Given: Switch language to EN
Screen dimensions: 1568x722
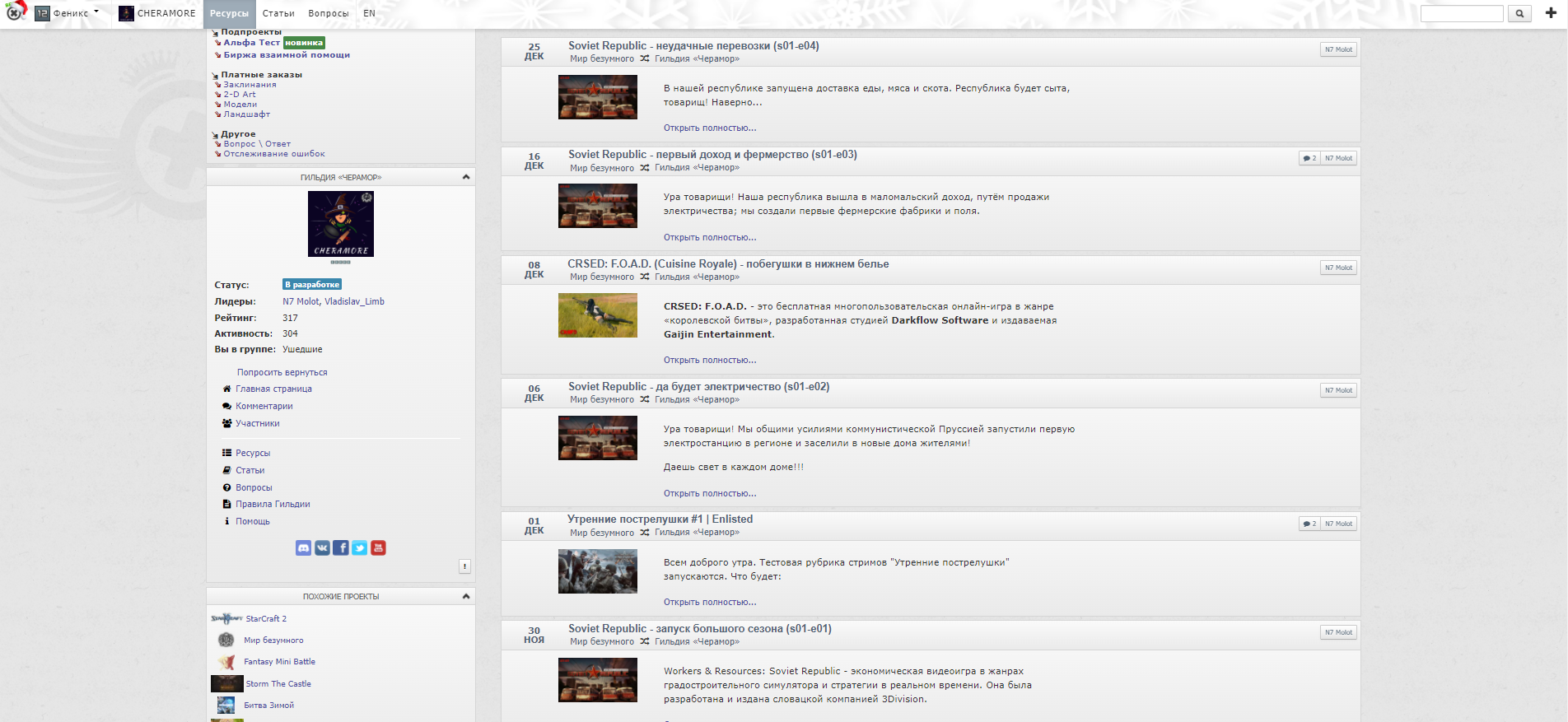Looking at the screenshot, I should click(x=369, y=13).
